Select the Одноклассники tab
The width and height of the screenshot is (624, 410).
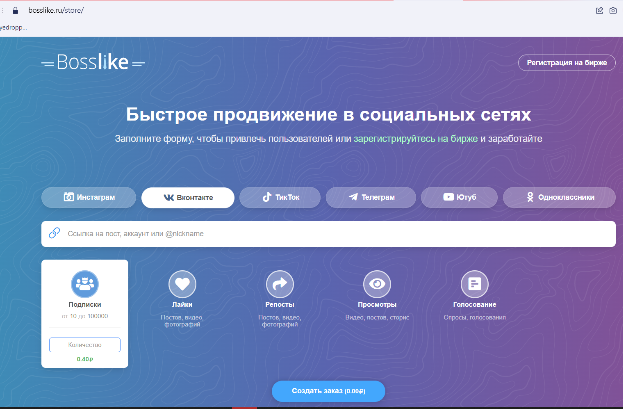tap(559, 197)
